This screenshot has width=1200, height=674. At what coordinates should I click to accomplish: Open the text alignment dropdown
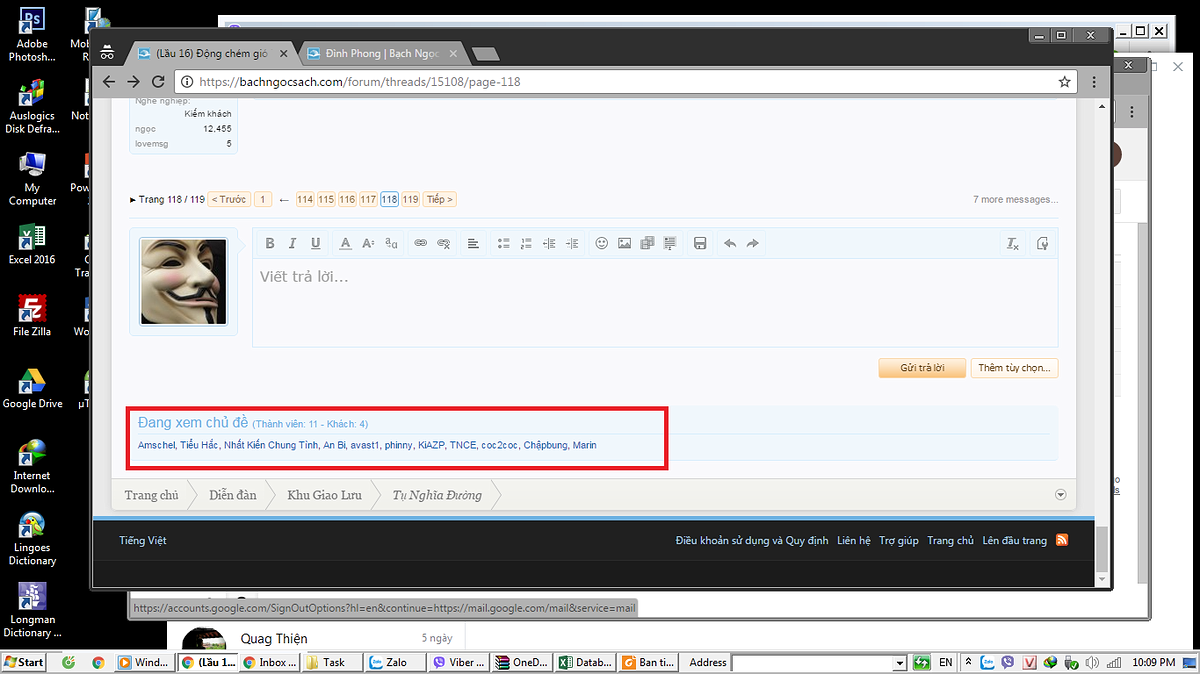click(x=474, y=243)
